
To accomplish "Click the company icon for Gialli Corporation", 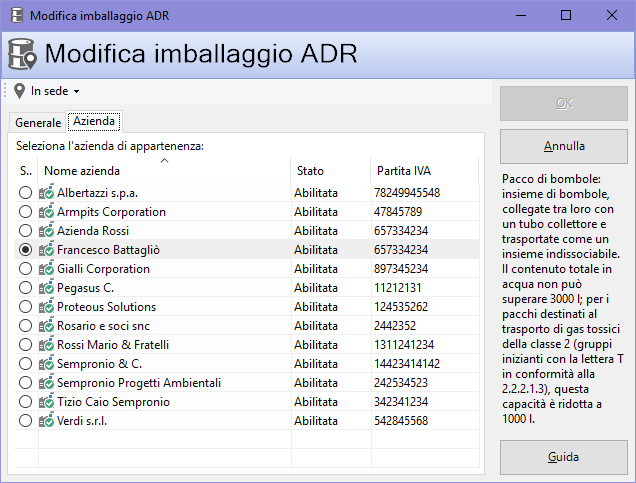I will pos(46,269).
